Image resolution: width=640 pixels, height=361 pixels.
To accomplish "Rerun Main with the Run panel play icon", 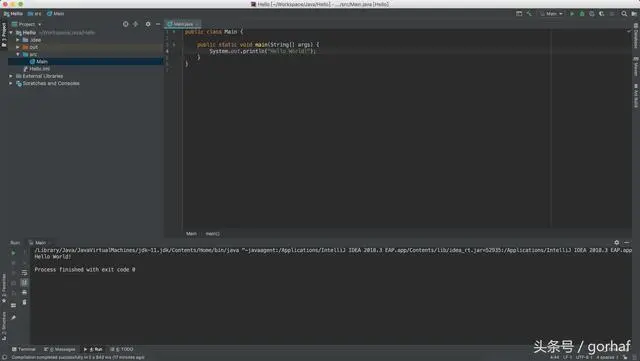I will pyautogui.click(x=13, y=253).
